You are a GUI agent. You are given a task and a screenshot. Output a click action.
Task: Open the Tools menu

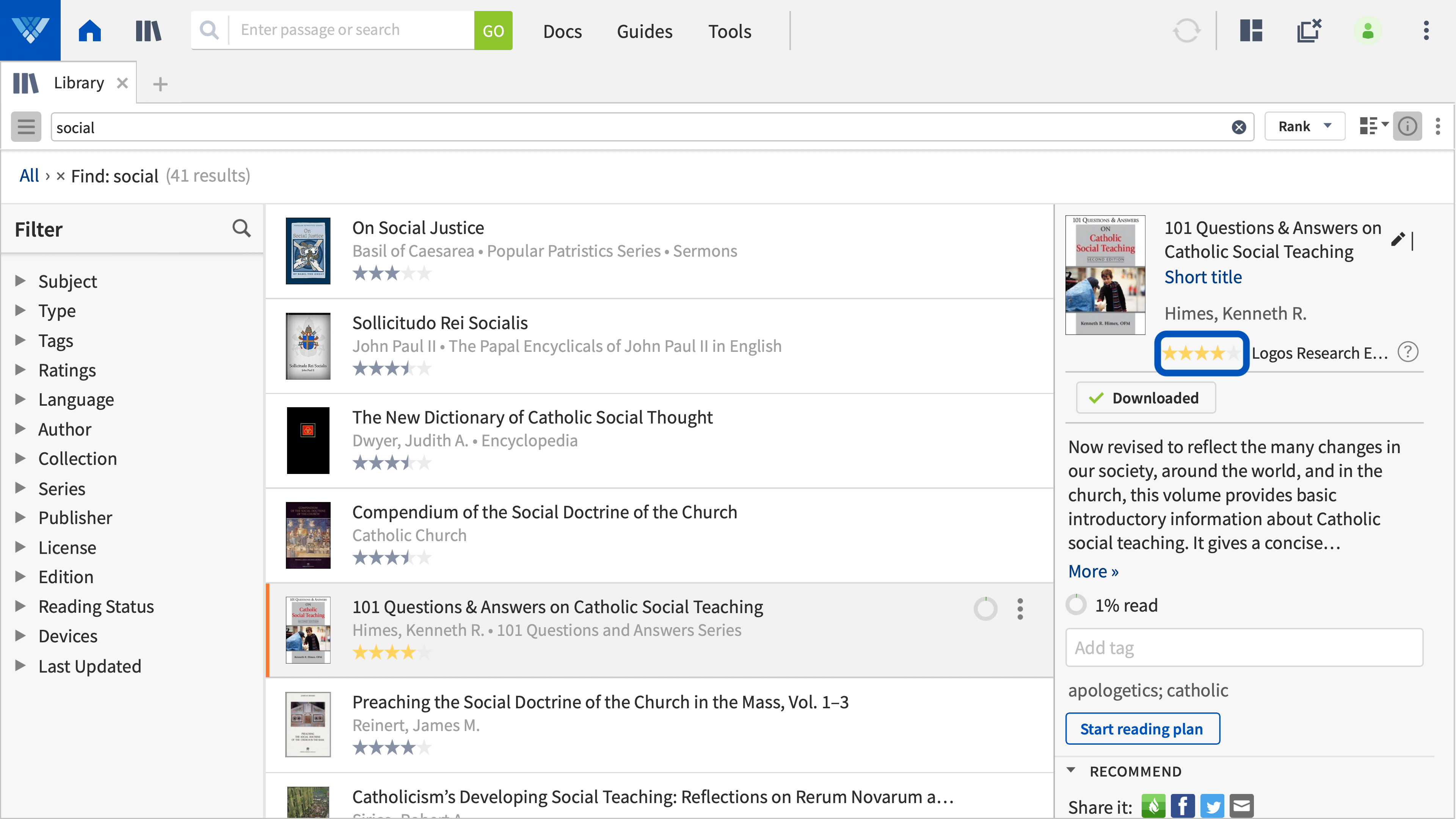[730, 31]
